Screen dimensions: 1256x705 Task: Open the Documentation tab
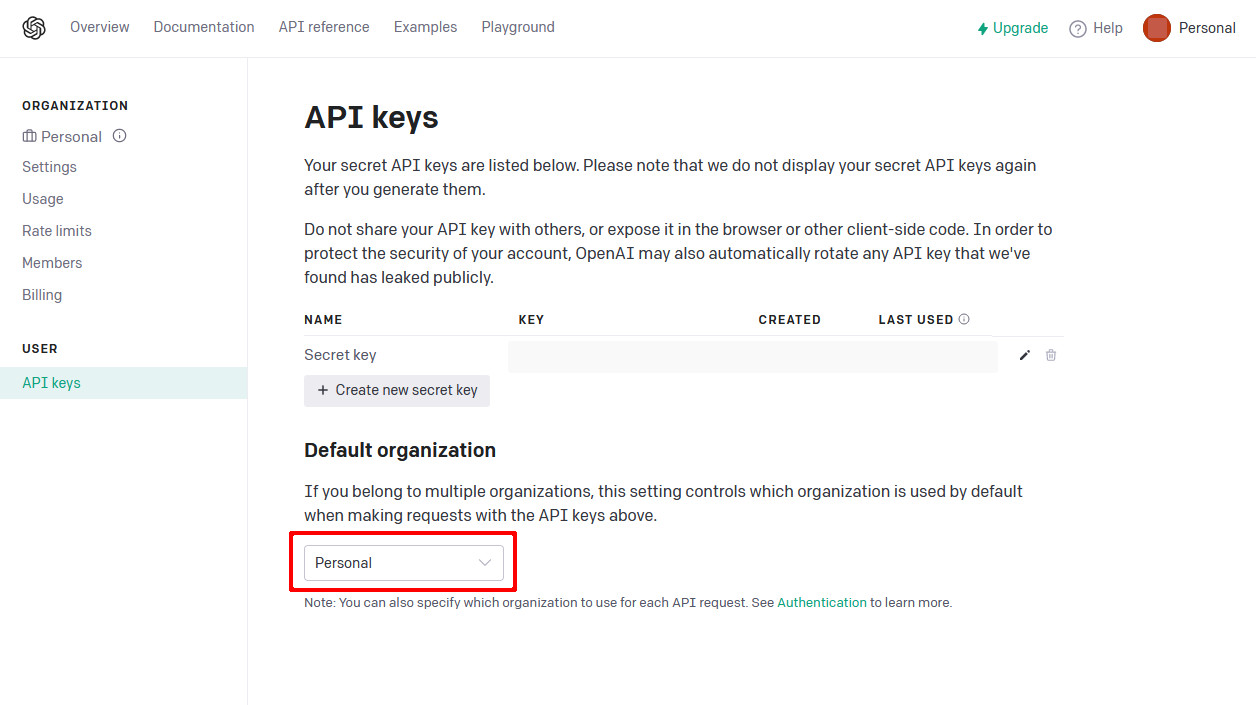204,27
